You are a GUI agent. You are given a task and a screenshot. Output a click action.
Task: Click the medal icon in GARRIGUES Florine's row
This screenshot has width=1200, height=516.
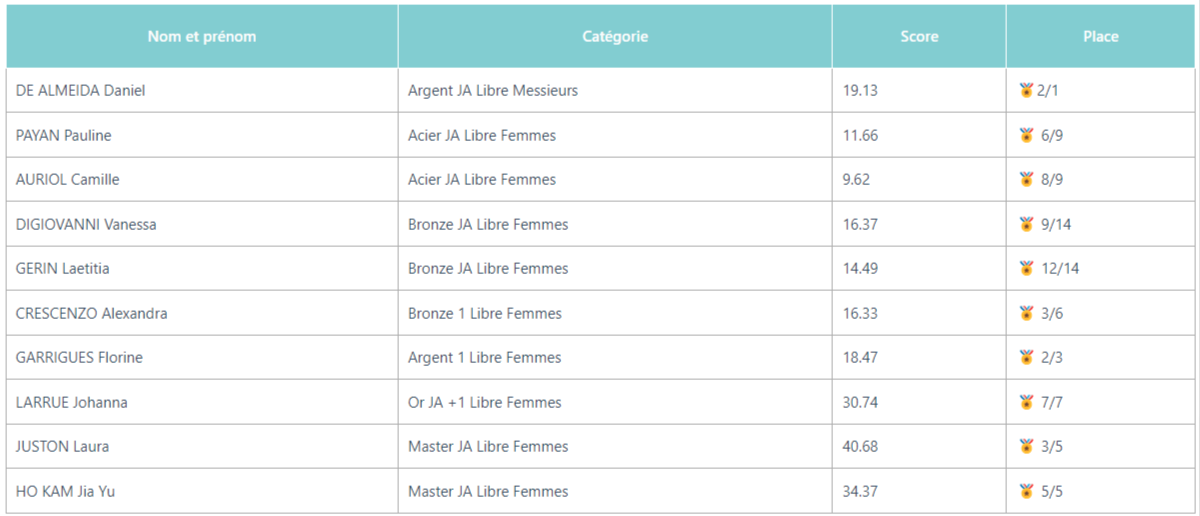(1026, 357)
